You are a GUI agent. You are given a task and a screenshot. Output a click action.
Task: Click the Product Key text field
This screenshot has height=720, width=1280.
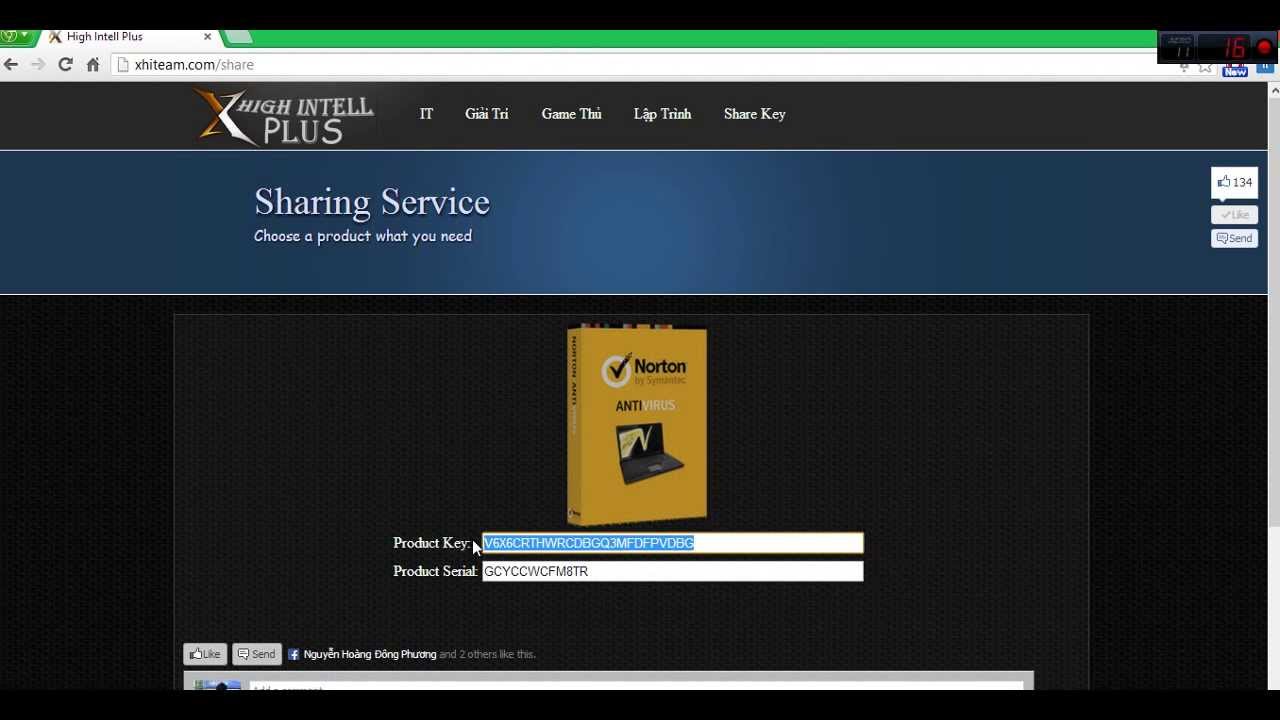673,543
